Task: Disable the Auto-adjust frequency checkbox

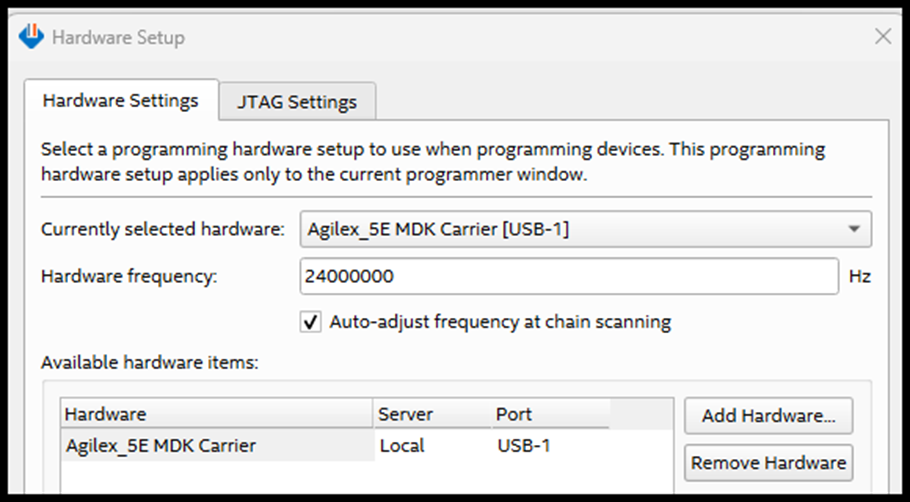Action: (x=311, y=322)
